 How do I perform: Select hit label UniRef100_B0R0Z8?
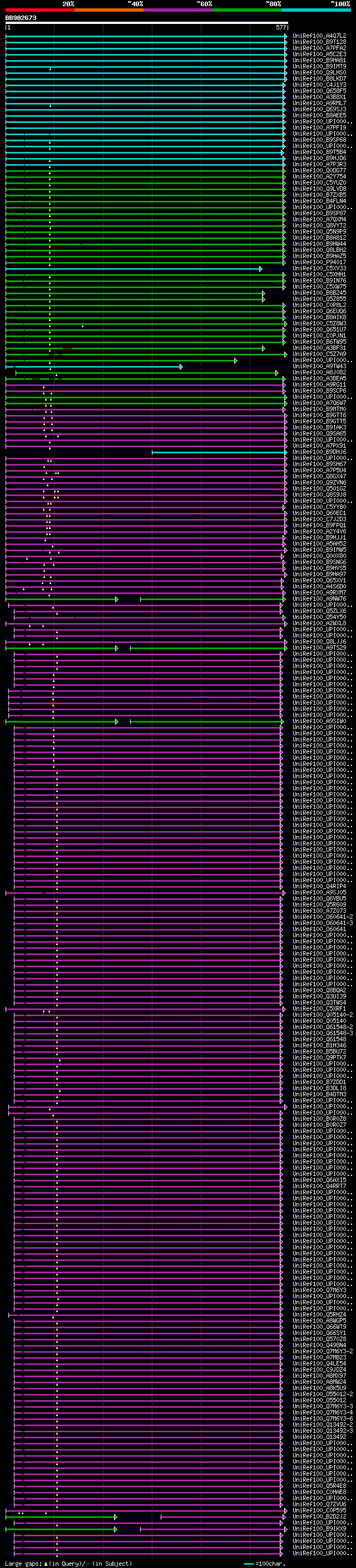click(x=319, y=1119)
